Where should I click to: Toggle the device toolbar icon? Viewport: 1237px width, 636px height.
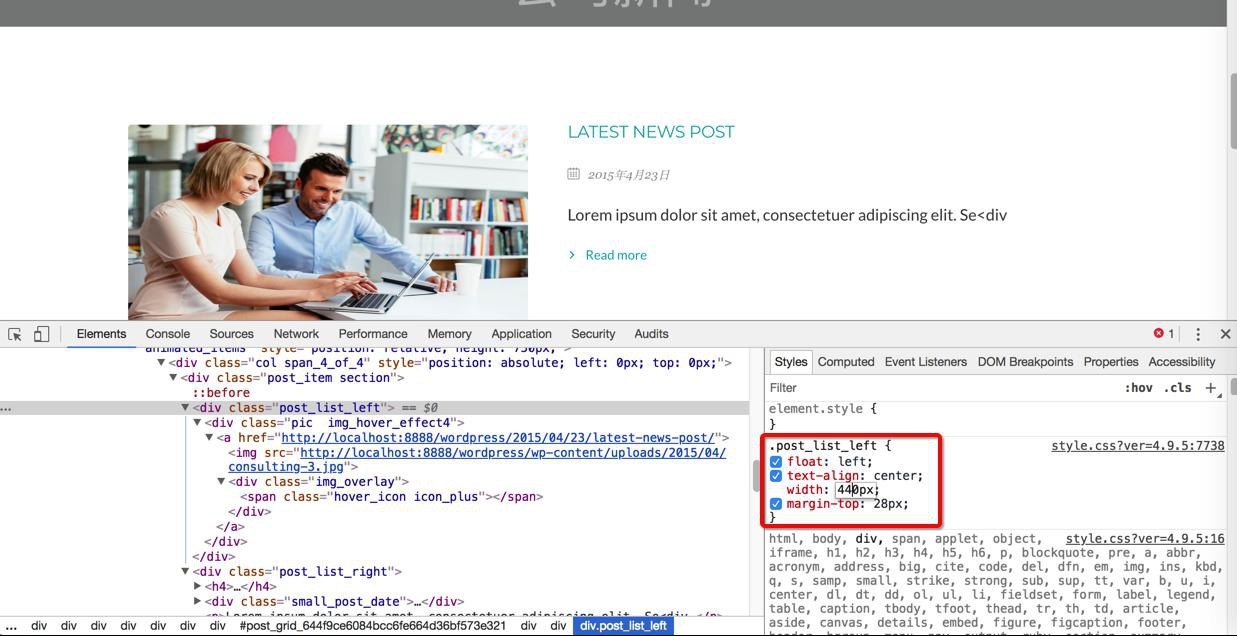(x=42, y=334)
